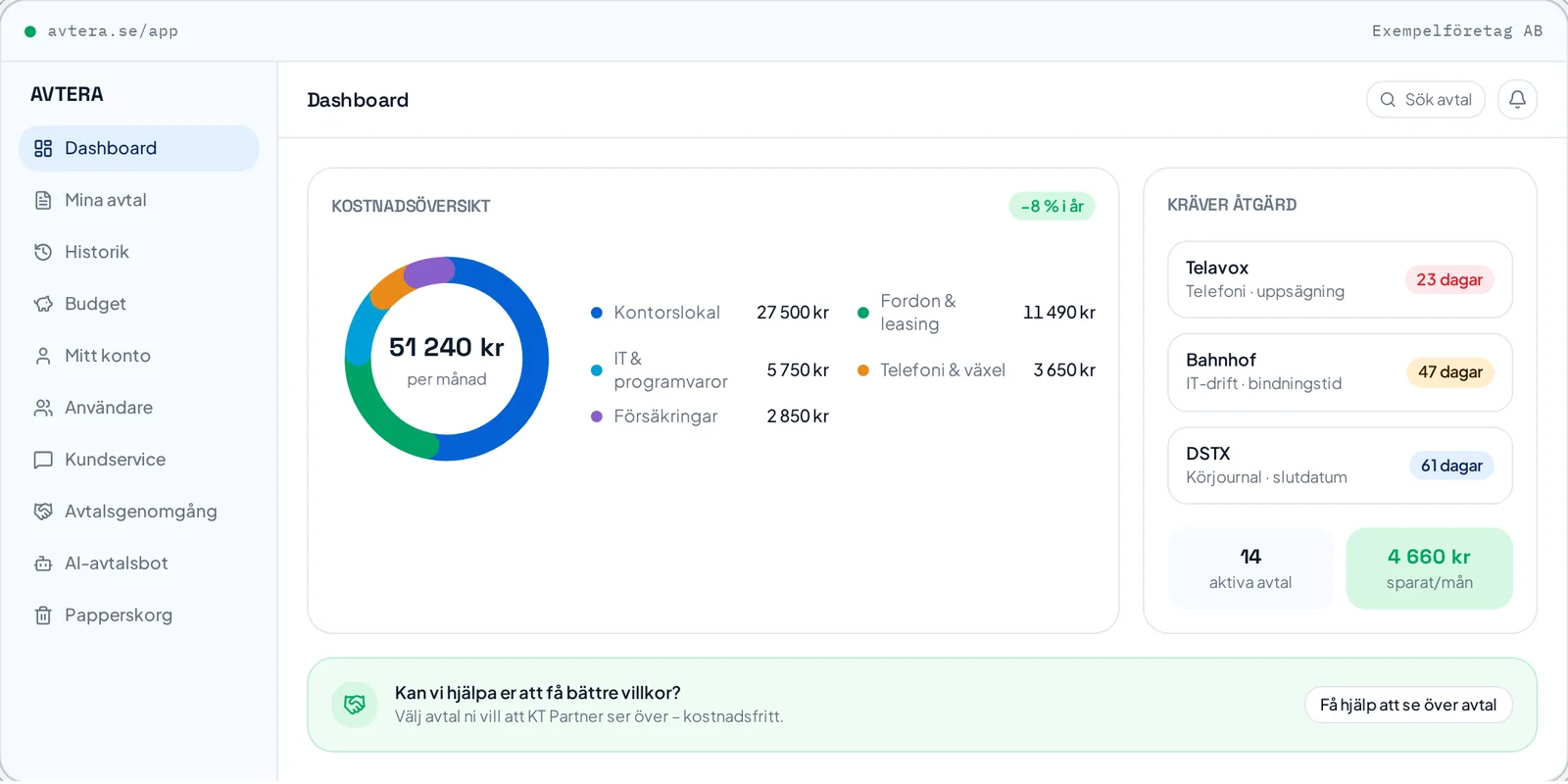Image resolution: width=1568 pixels, height=784 pixels.
Task: Click the AVTERA logo text
Action: [x=67, y=94]
